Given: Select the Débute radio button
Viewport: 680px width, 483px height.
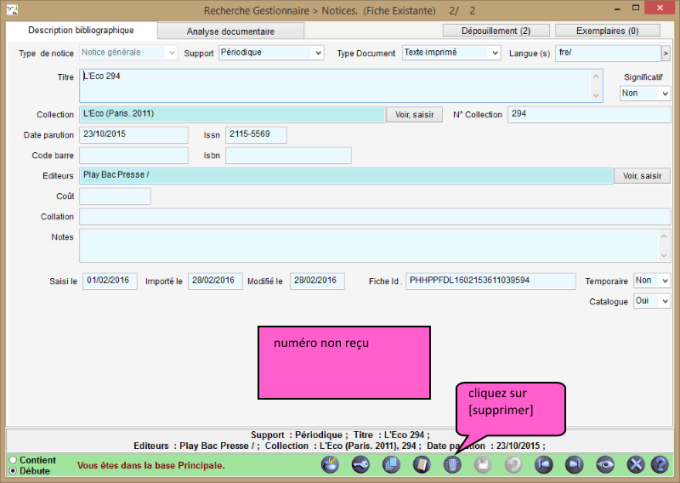Looking at the screenshot, I should click(12, 470).
